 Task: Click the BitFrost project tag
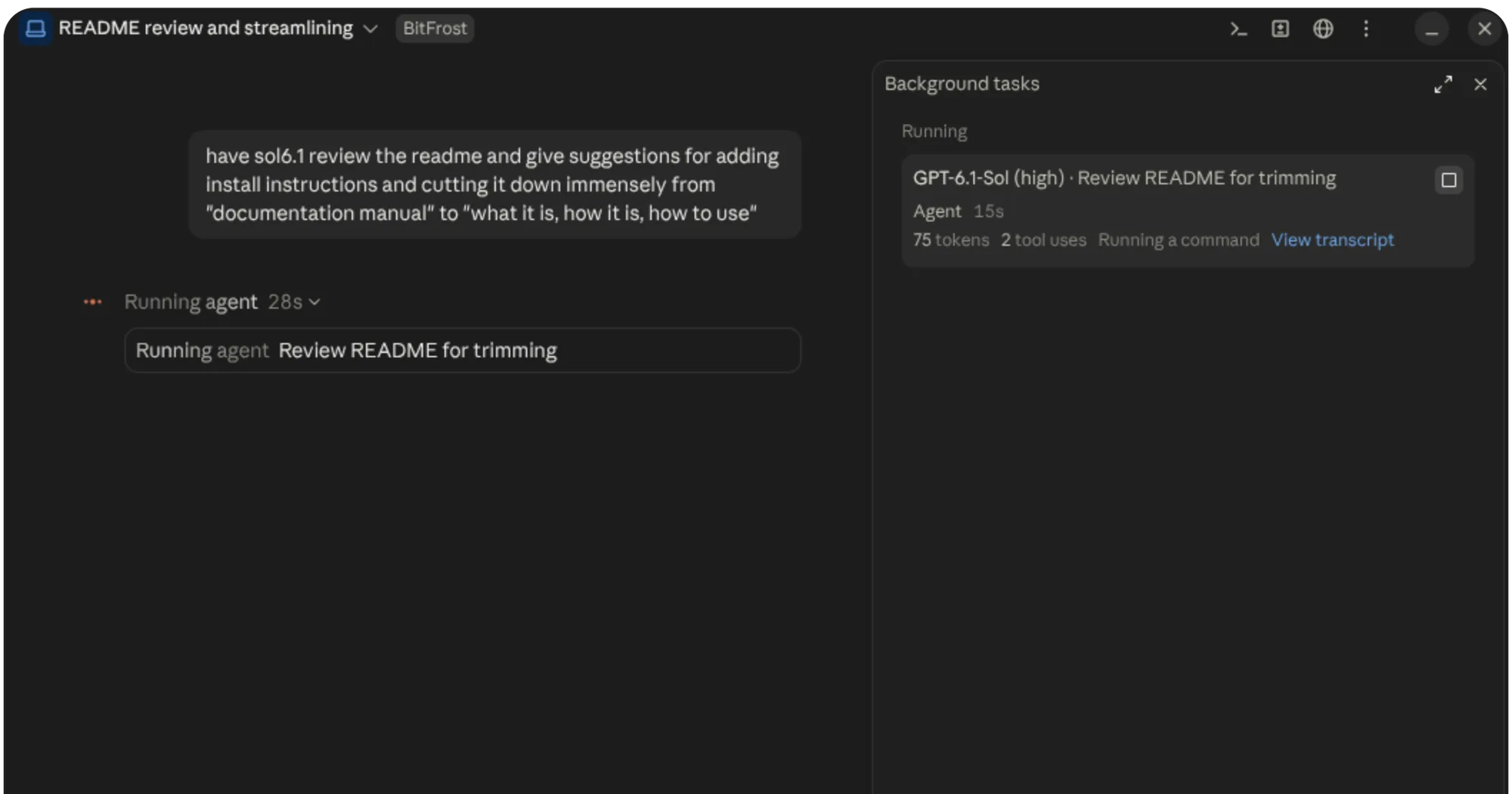click(x=435, y=29)
